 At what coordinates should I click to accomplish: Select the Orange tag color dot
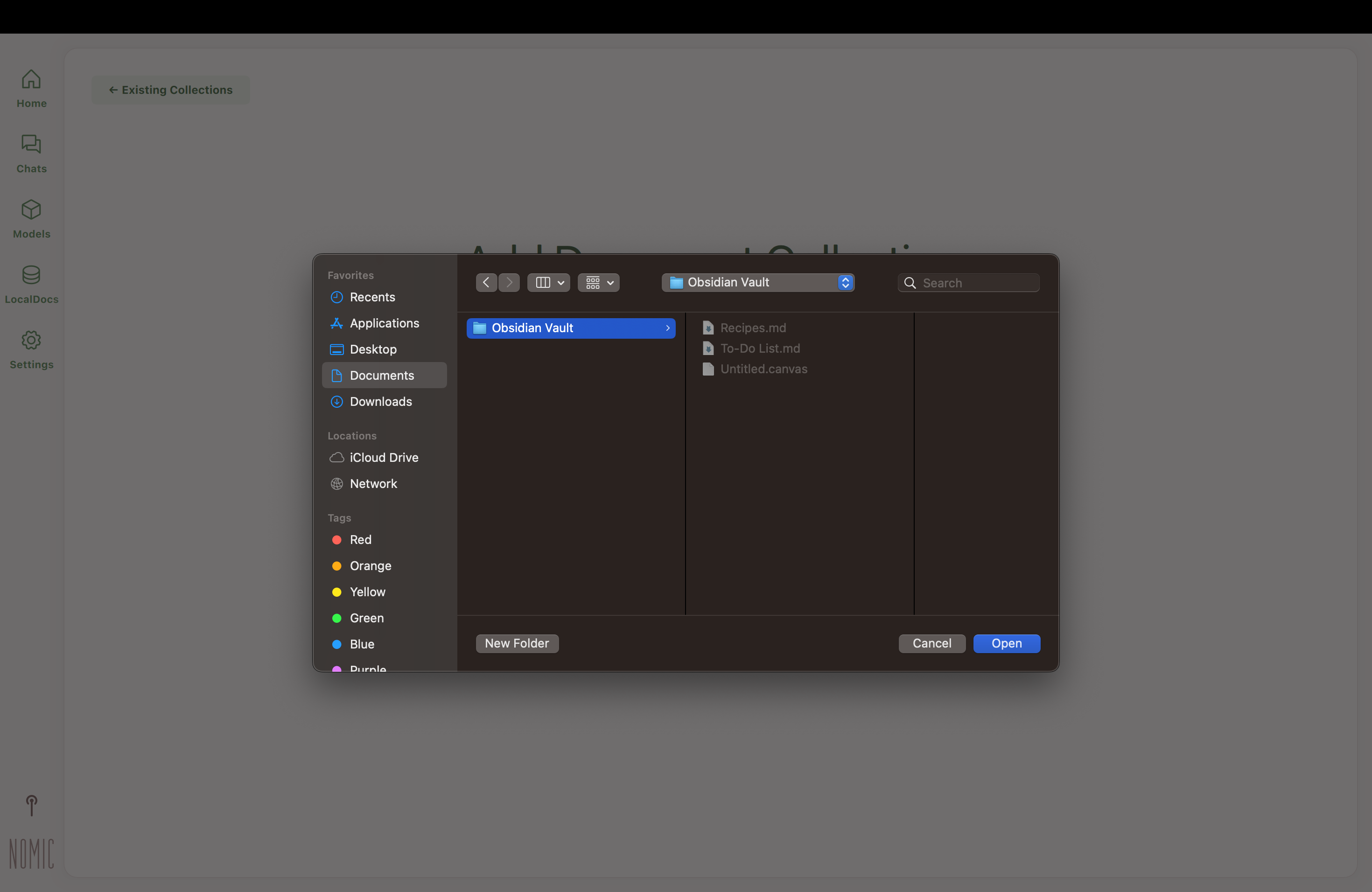coord(336,566)
